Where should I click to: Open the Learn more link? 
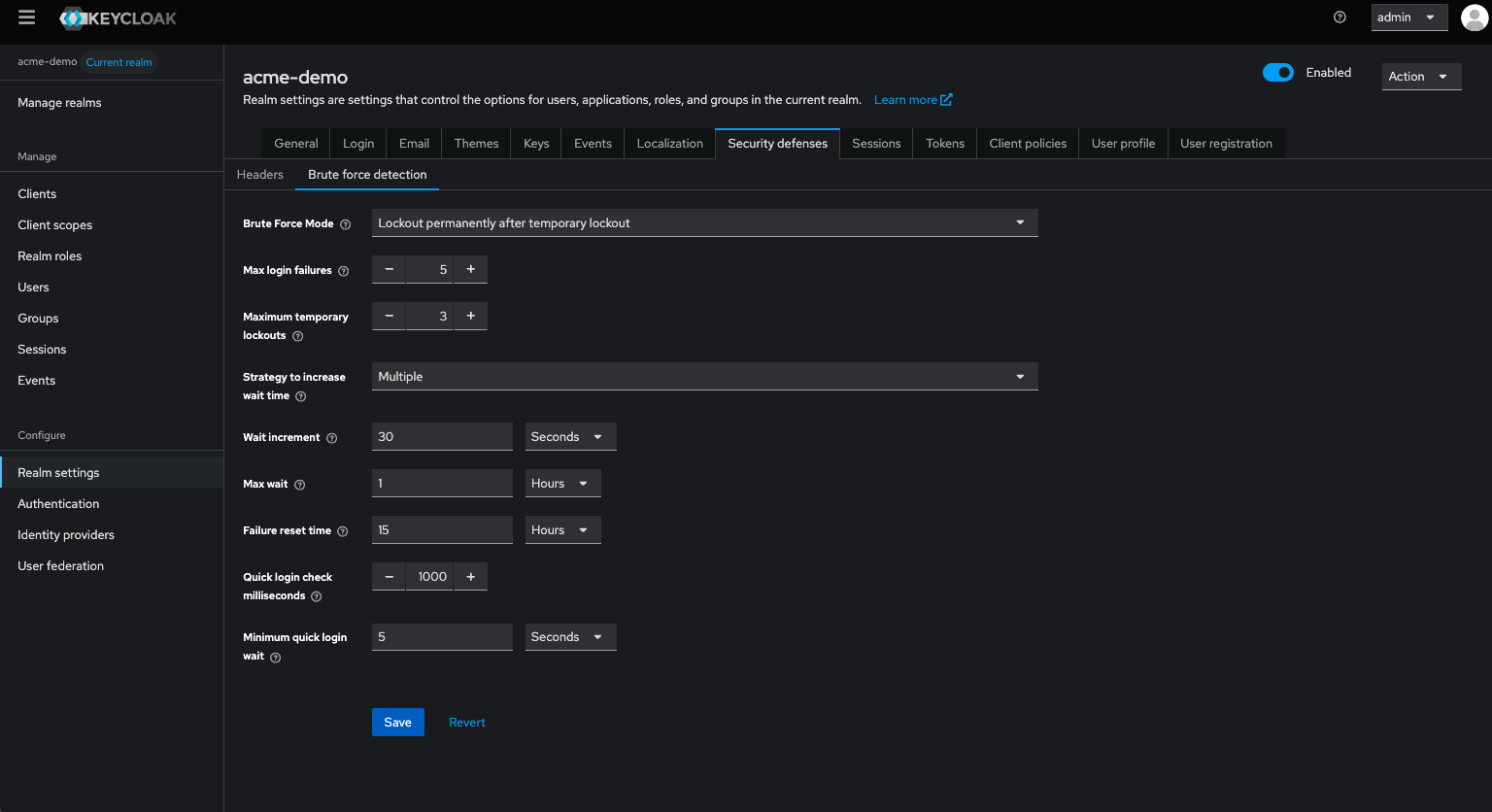[913, 99]
